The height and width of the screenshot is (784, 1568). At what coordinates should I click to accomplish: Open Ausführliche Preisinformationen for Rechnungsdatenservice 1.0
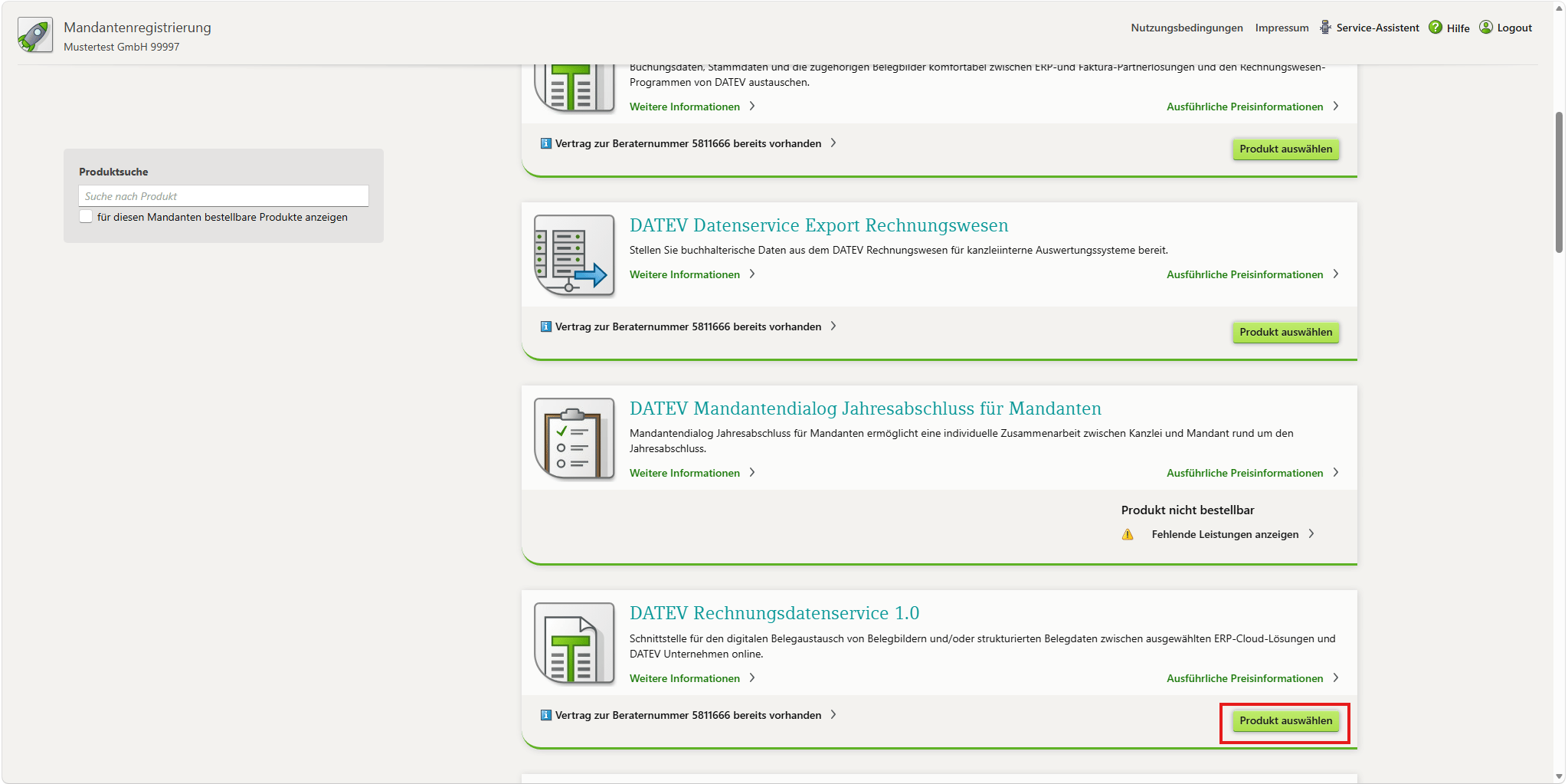pos(1245,678)
